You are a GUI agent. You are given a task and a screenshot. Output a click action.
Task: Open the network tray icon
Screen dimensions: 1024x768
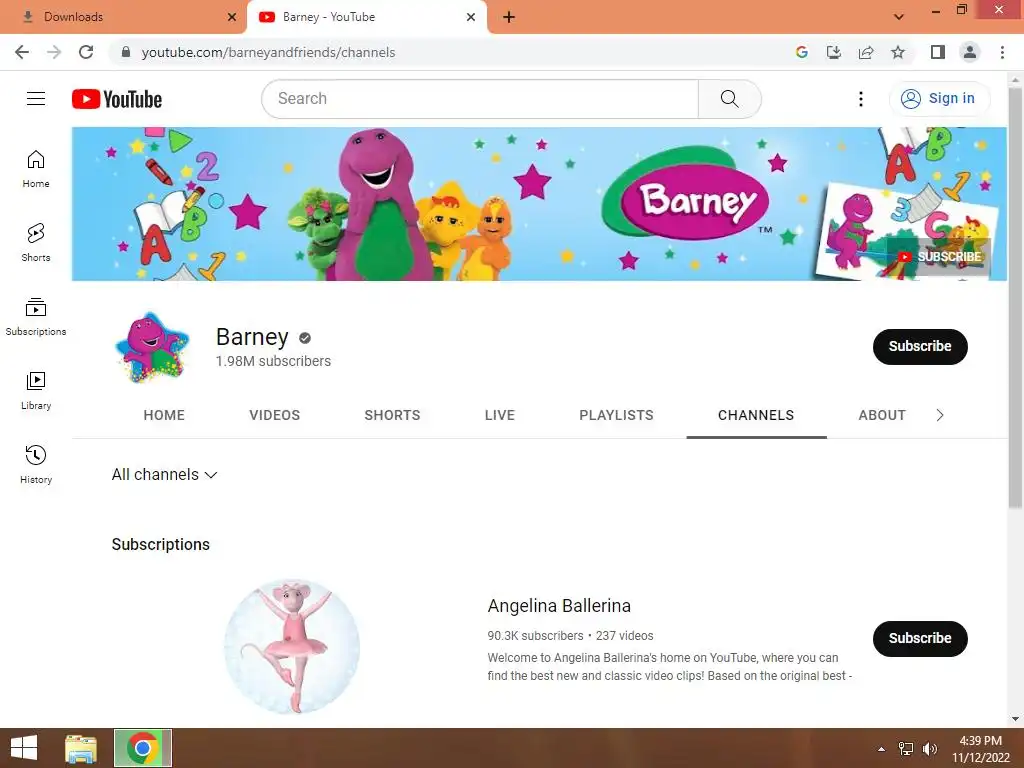pyautogui.click(x=906, y=749)
